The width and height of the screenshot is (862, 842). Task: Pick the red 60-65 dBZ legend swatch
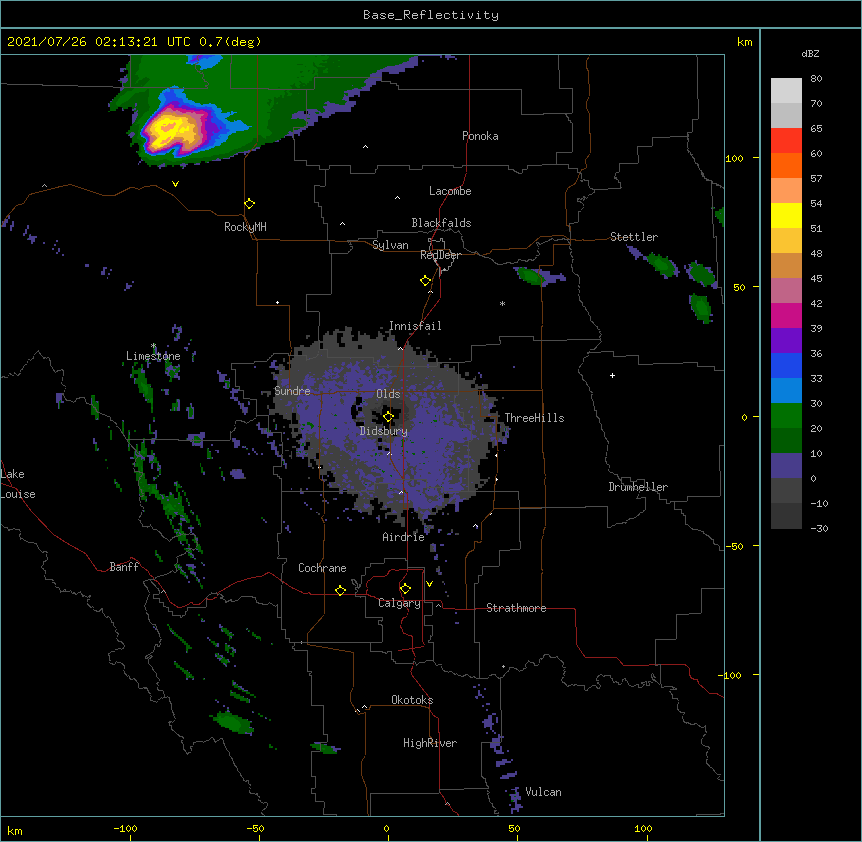[x=786, y=141]
